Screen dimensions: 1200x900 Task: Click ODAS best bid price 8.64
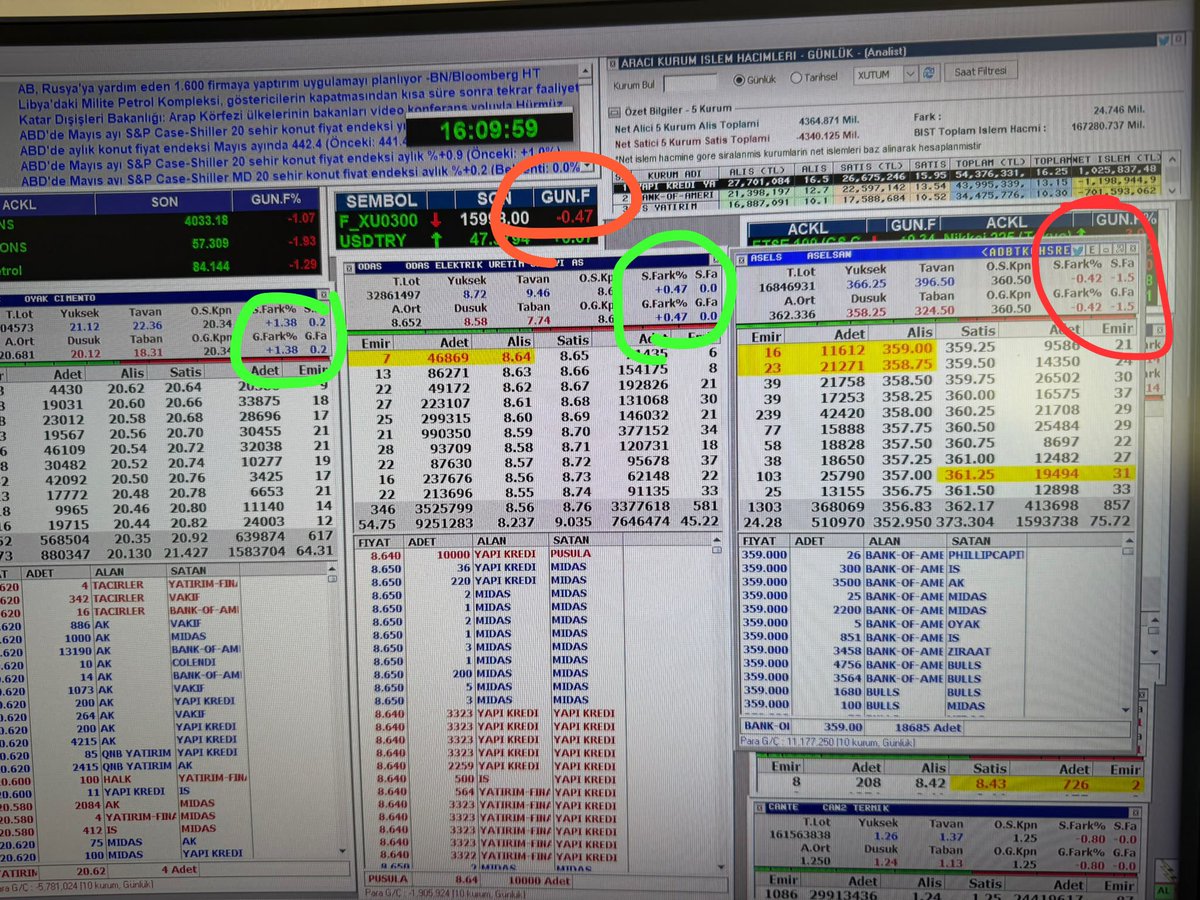tap(515, 355)
